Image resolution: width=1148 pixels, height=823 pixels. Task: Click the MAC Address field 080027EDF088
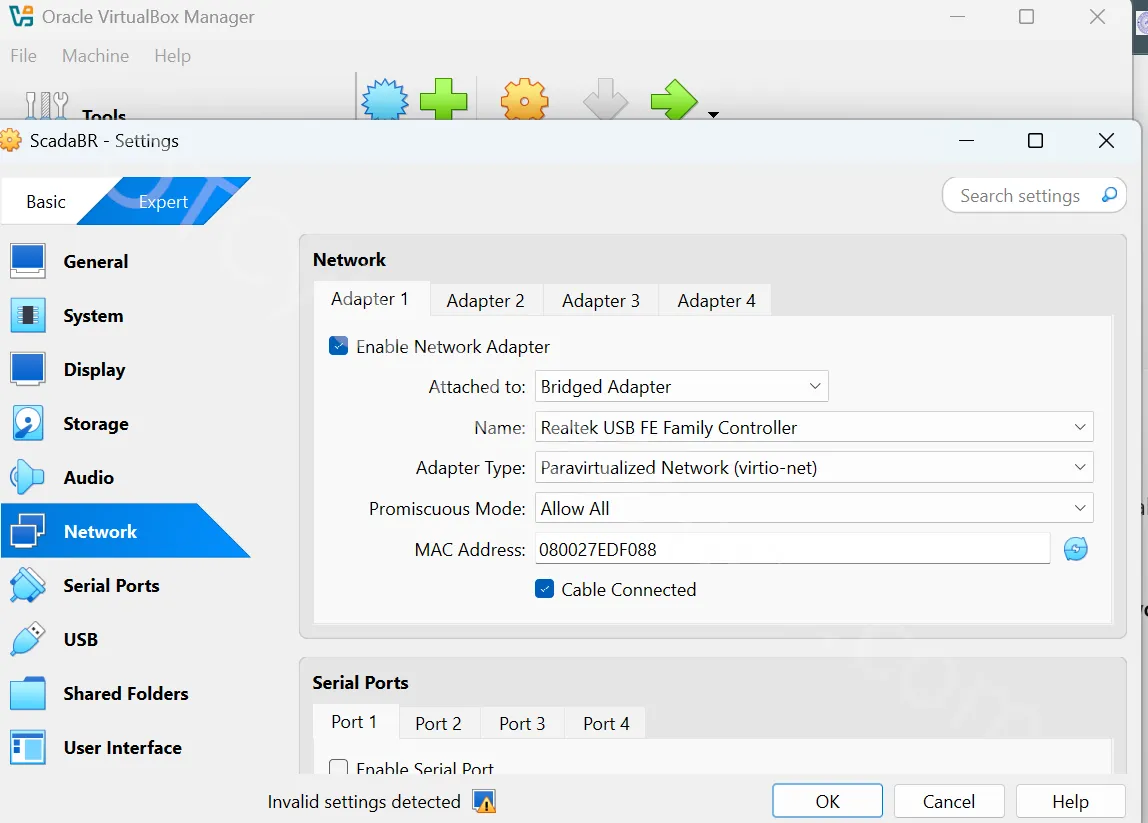pyautogui.click(x=792, y=548)
